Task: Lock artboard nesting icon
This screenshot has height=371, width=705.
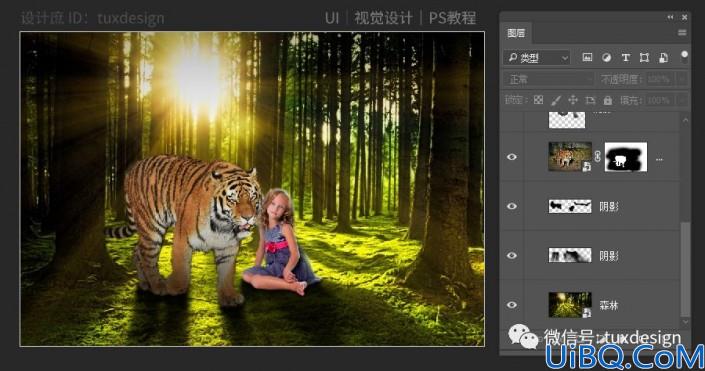Action: (x=590, y=100)
